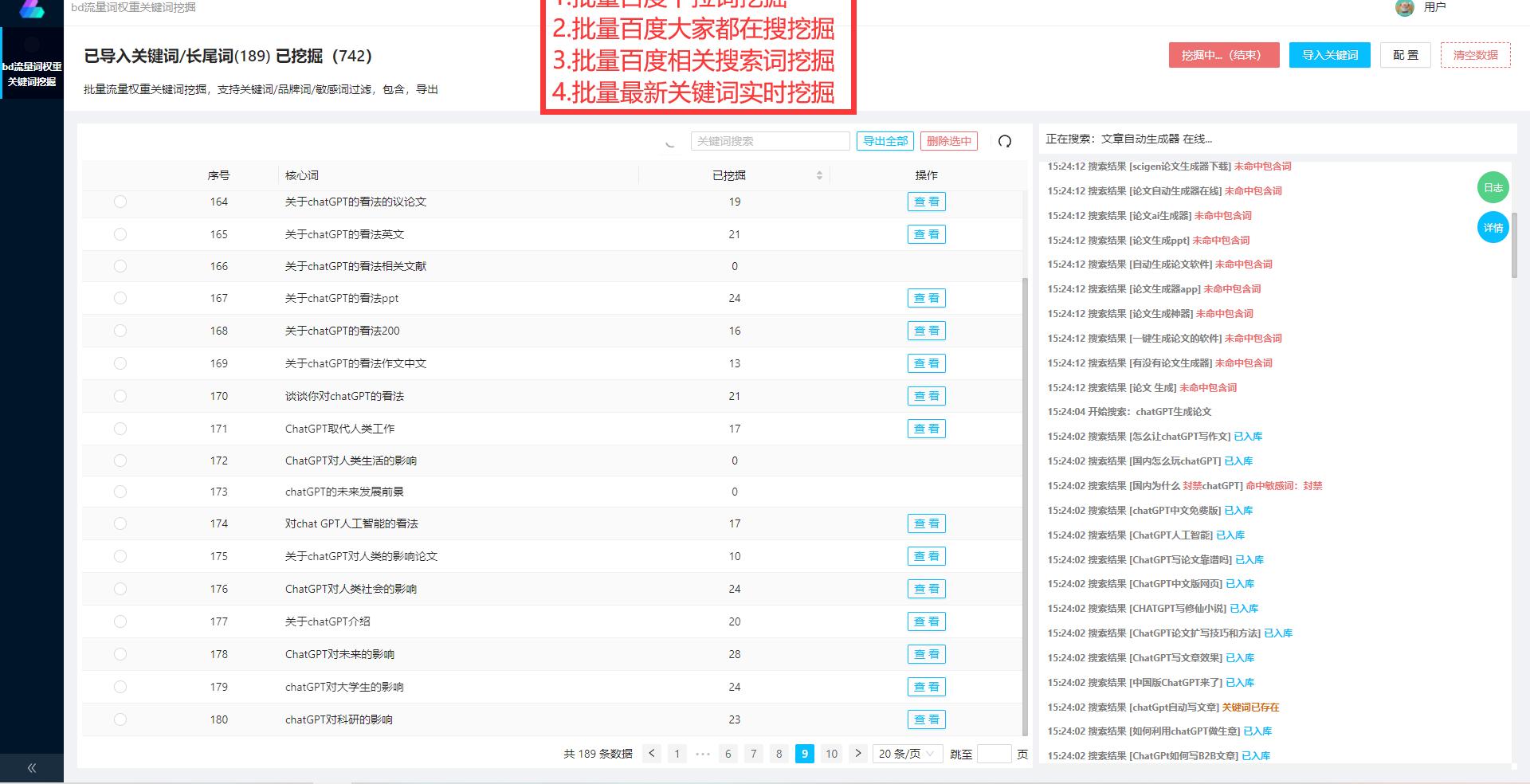Go to page 7
1530x784 pixels.
click(x=753, y=754)
